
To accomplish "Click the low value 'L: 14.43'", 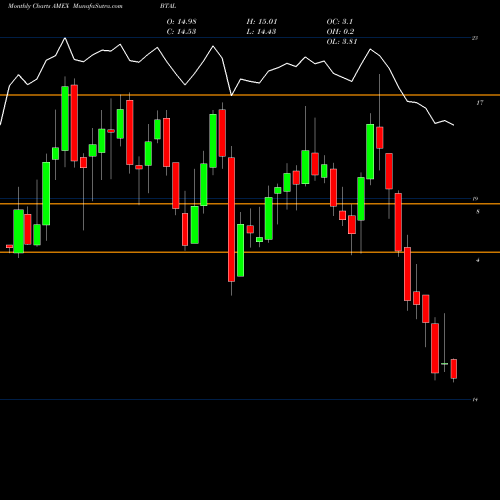I will click(261, 32).
